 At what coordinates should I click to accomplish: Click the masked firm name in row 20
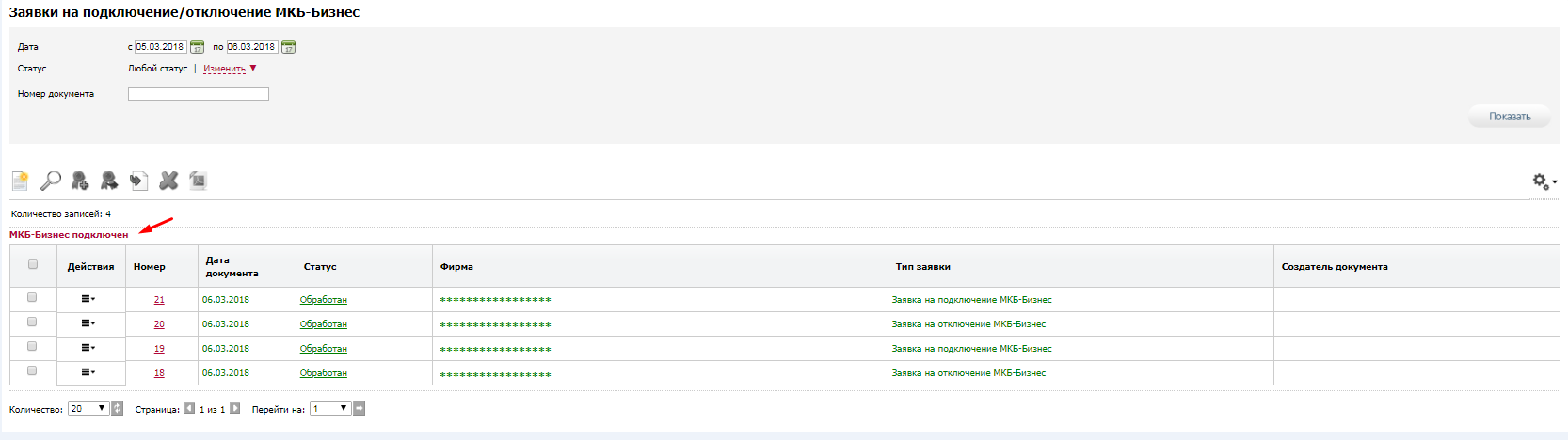tap(496, 325)
